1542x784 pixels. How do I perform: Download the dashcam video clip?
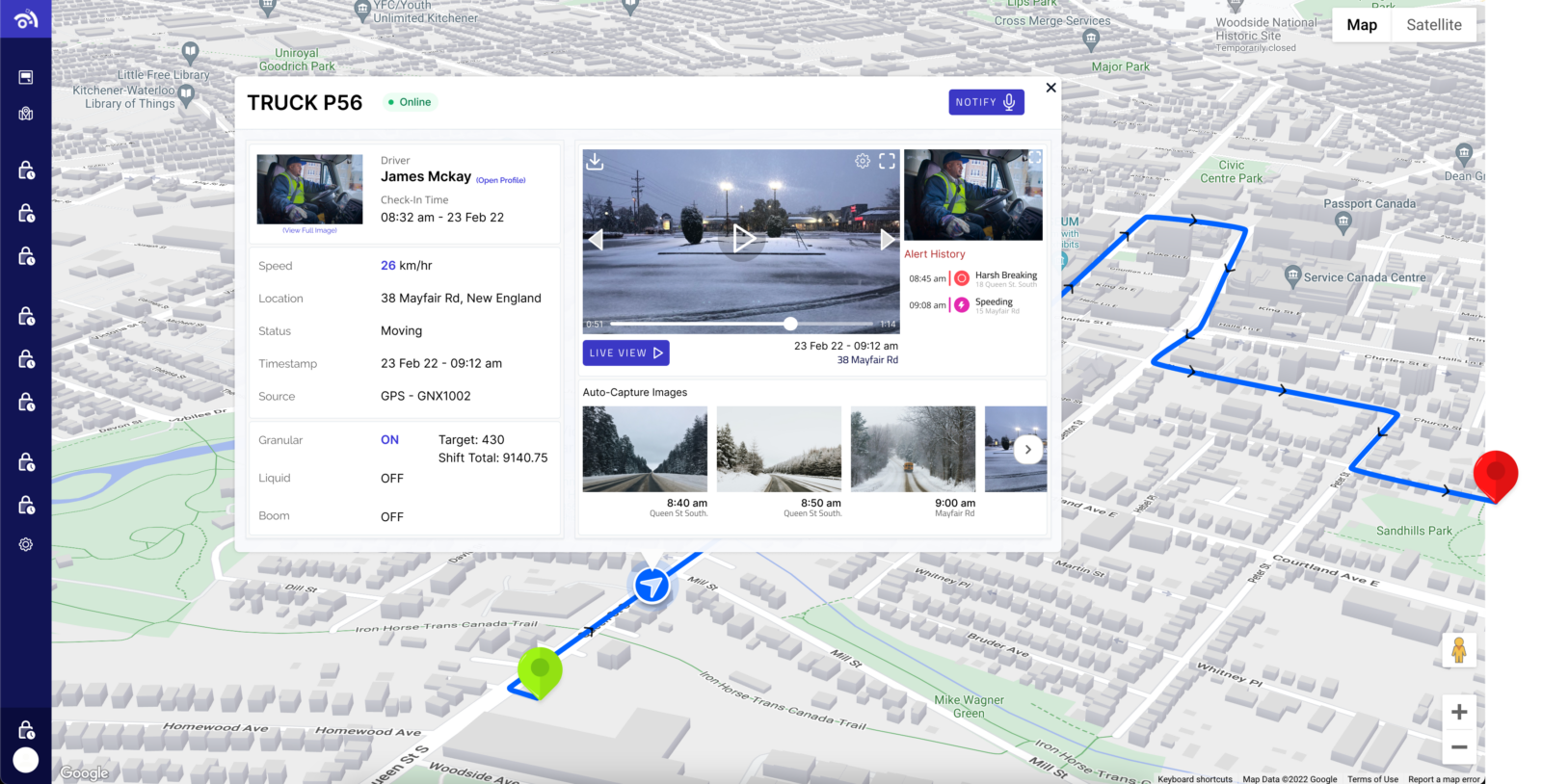coord(595,162)
